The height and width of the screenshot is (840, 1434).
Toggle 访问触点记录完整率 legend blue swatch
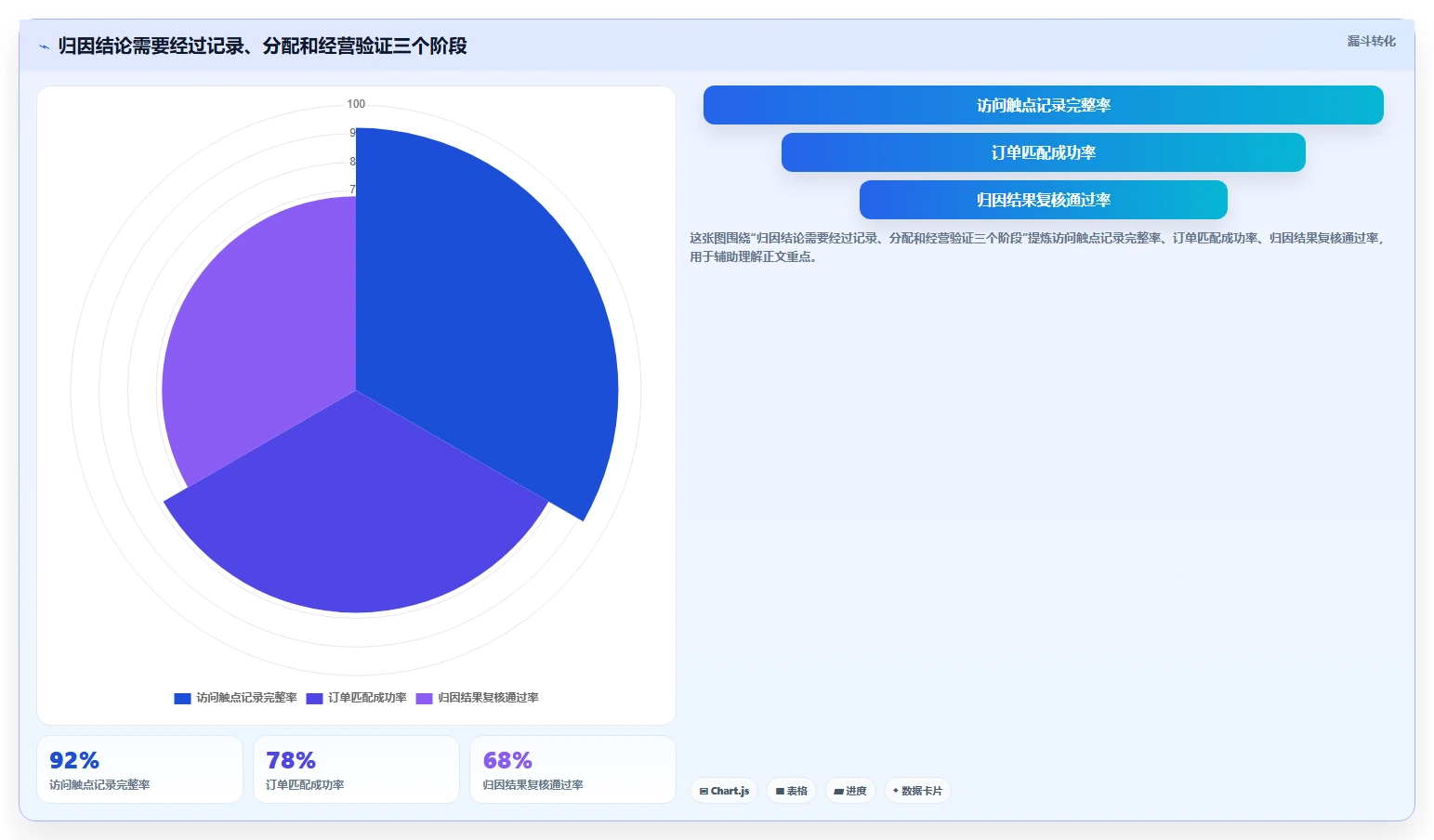pyautogui.click(x=182, y=698)
